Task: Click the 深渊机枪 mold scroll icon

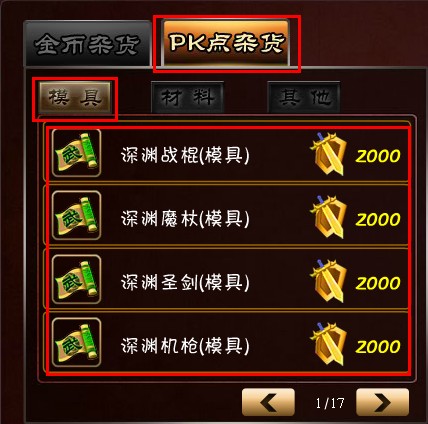Action: tap(76, 343)
